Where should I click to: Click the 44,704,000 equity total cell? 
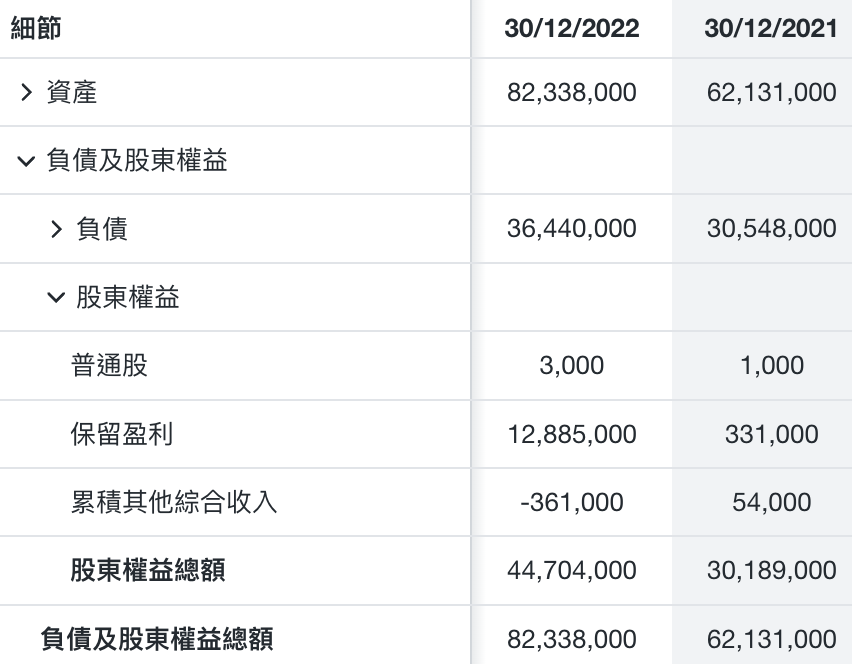click(x=572, y=571)
